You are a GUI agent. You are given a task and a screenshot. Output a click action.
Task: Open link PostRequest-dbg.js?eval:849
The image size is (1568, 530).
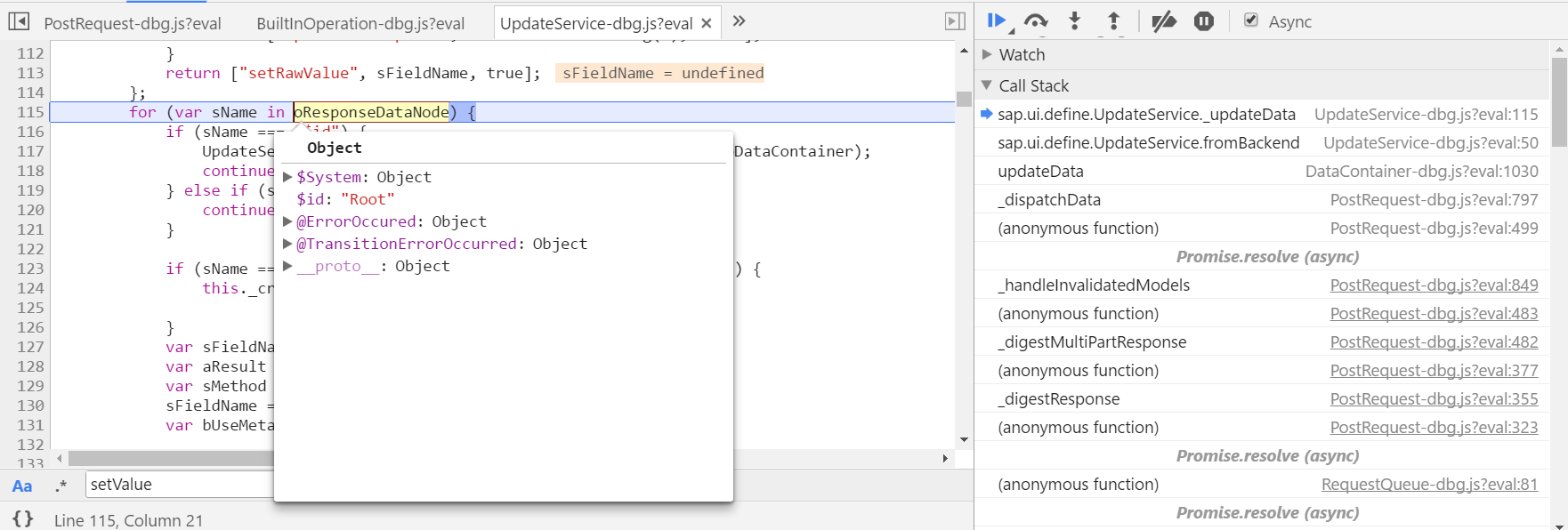1434,285
